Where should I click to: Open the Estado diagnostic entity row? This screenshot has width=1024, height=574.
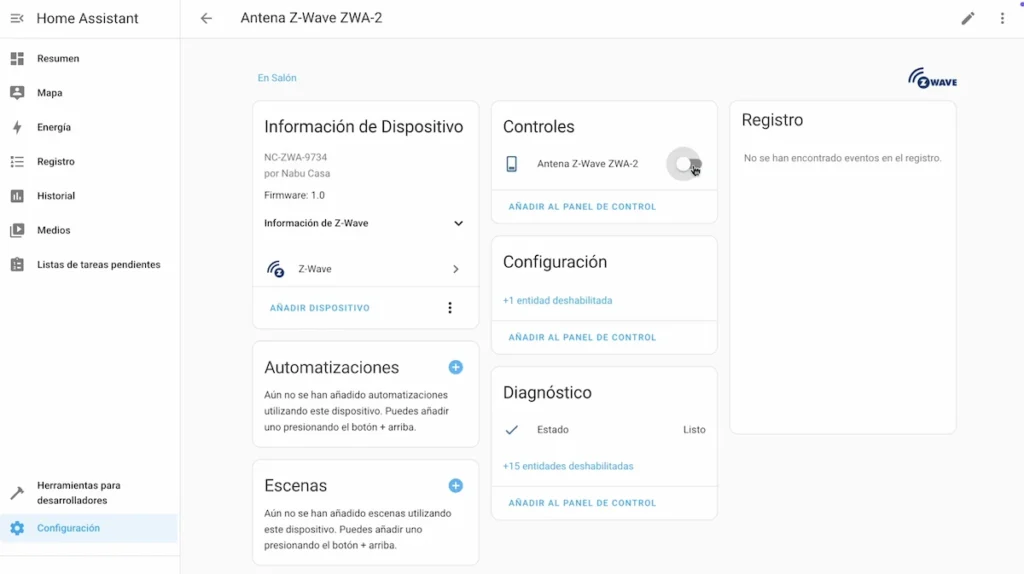[x=604, y=430]
